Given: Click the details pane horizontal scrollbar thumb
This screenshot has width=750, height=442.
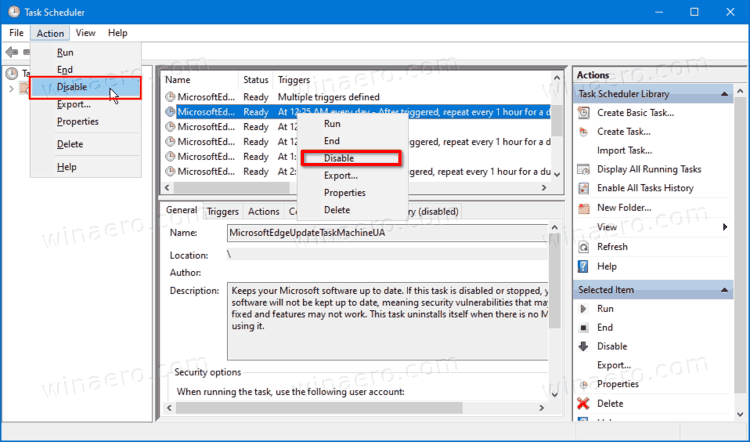Looking at the screenshot, I should pyautogui.click(x=319, y=408).
